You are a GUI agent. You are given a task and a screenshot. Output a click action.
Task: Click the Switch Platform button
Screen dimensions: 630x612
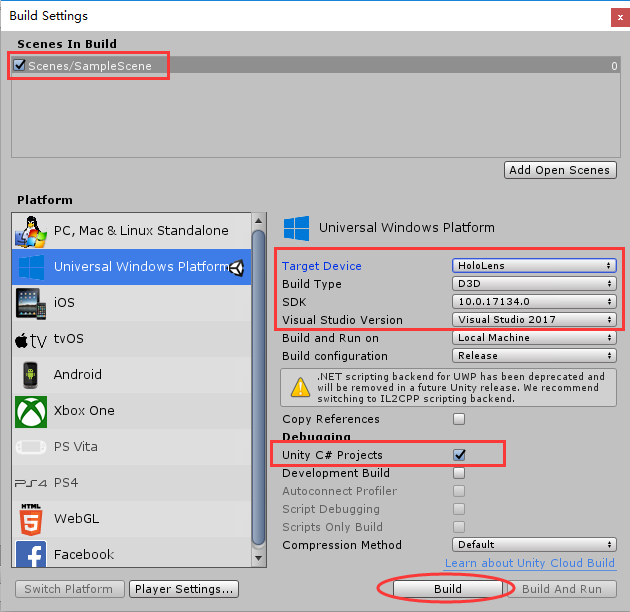(x=69, y=589)
